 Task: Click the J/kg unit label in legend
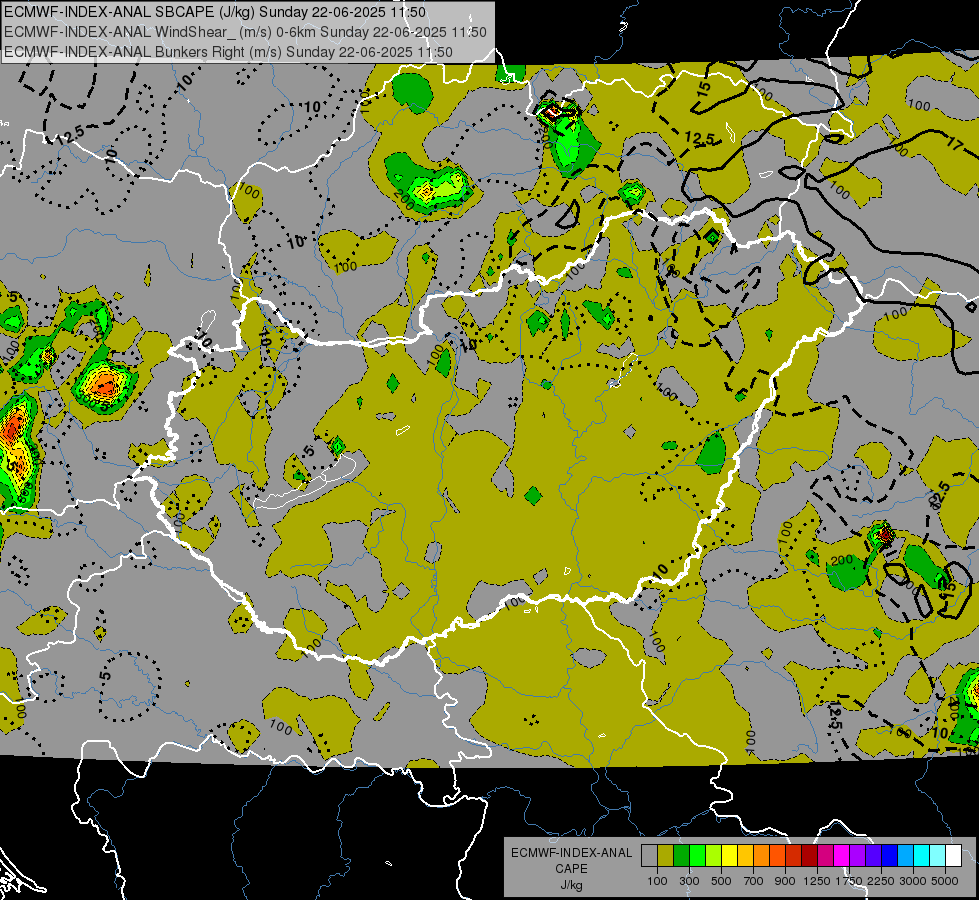571,885
